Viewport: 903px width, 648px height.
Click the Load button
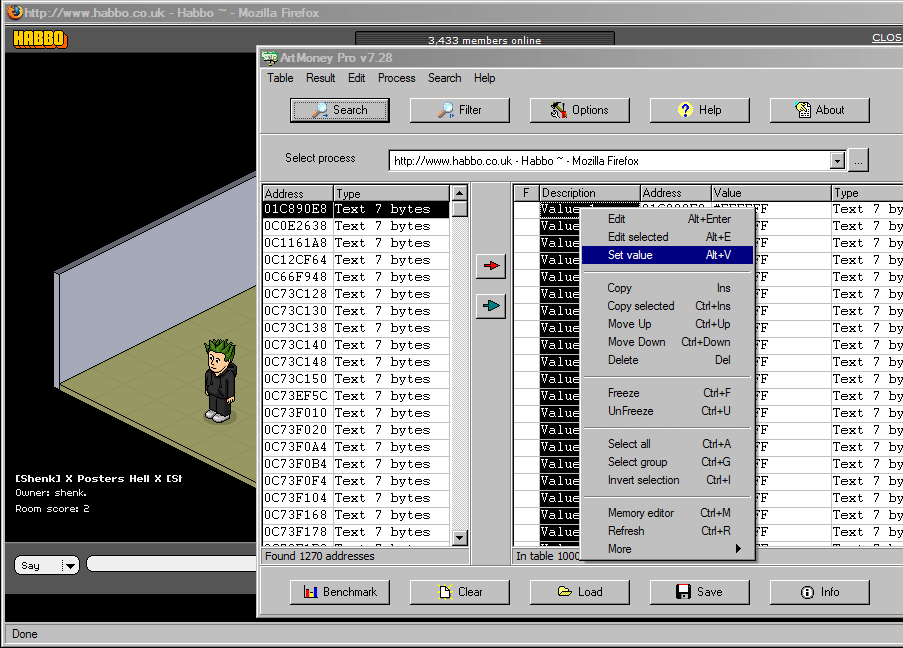(x=579, y=592)
